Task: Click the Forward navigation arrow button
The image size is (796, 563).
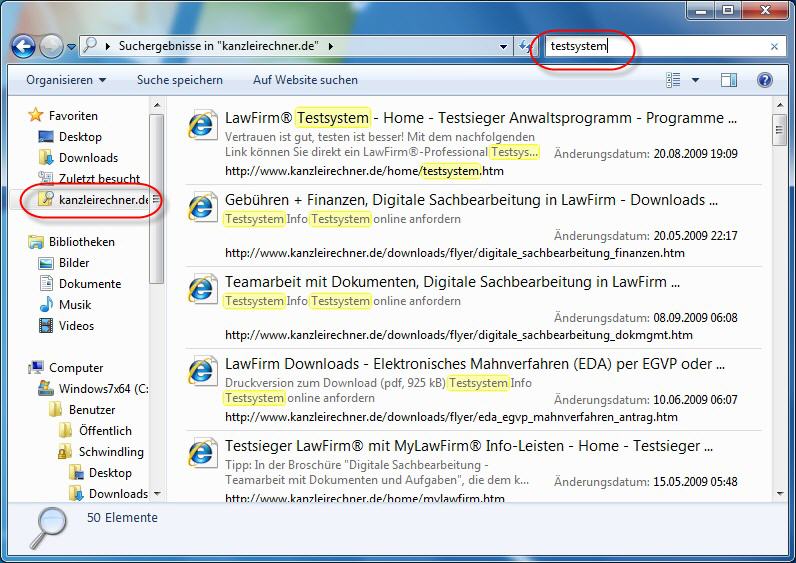Action: [51, 46]
